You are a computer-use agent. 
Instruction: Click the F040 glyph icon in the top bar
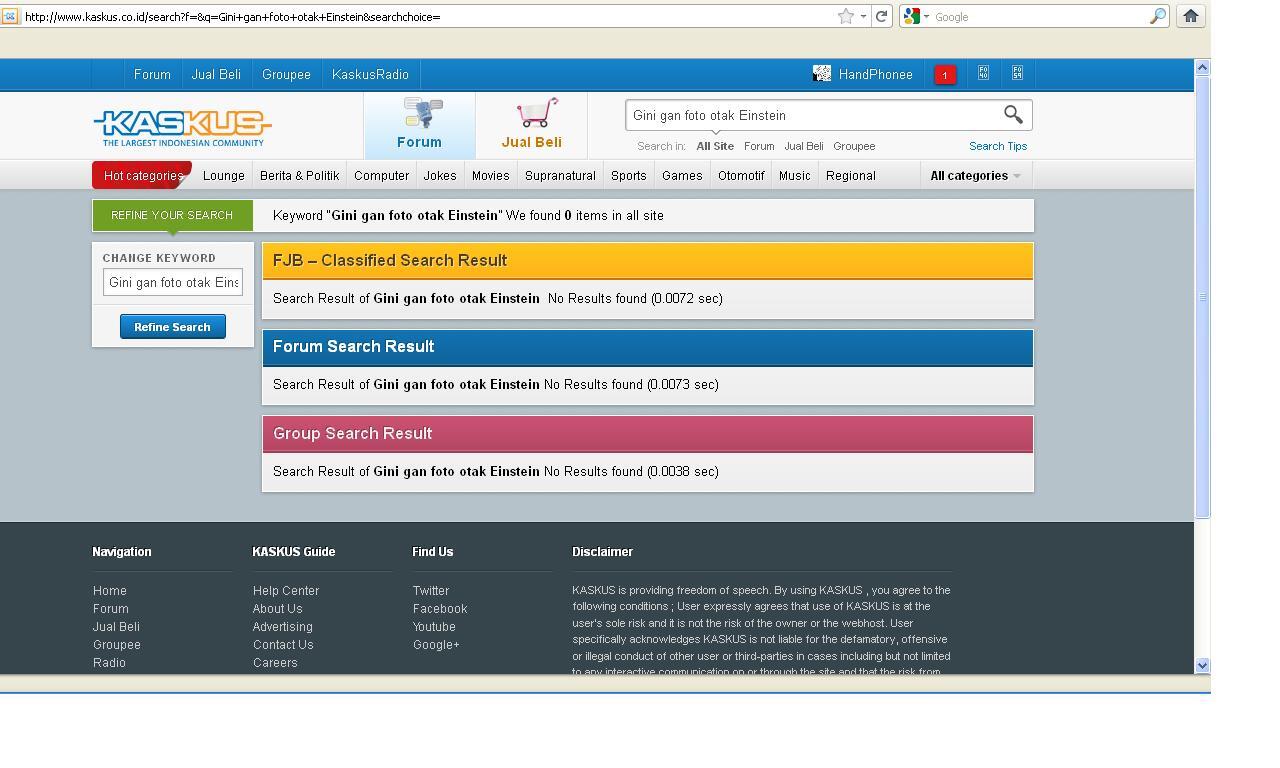[x=984, y=73]
